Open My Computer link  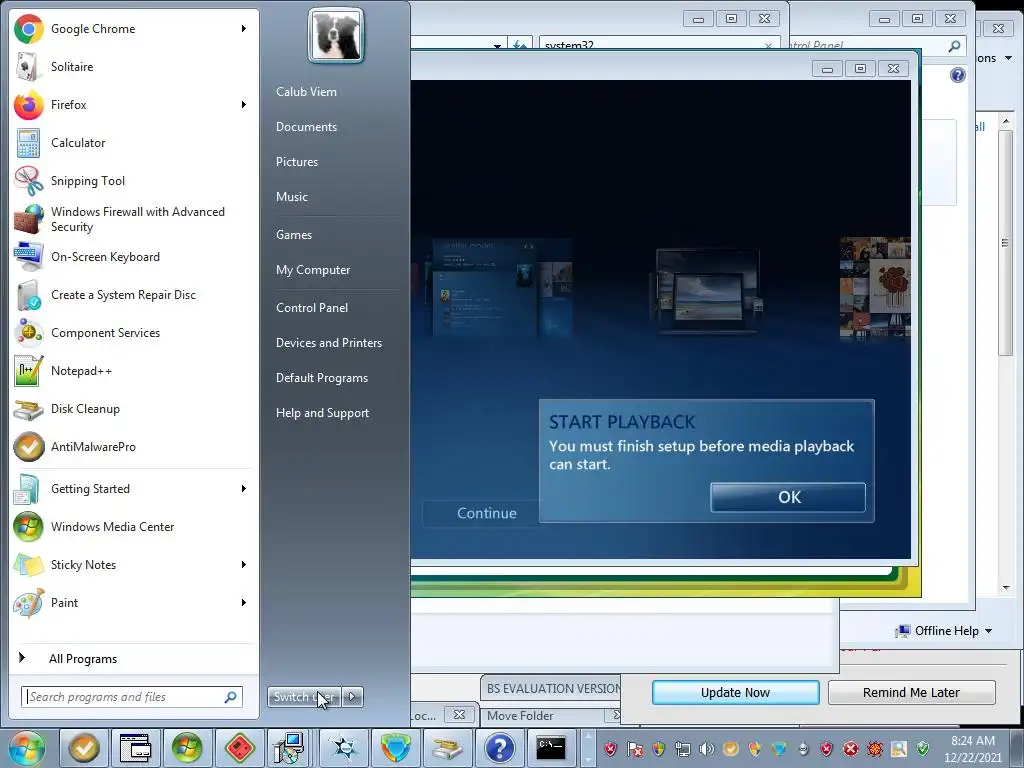[x=313, y=270]
